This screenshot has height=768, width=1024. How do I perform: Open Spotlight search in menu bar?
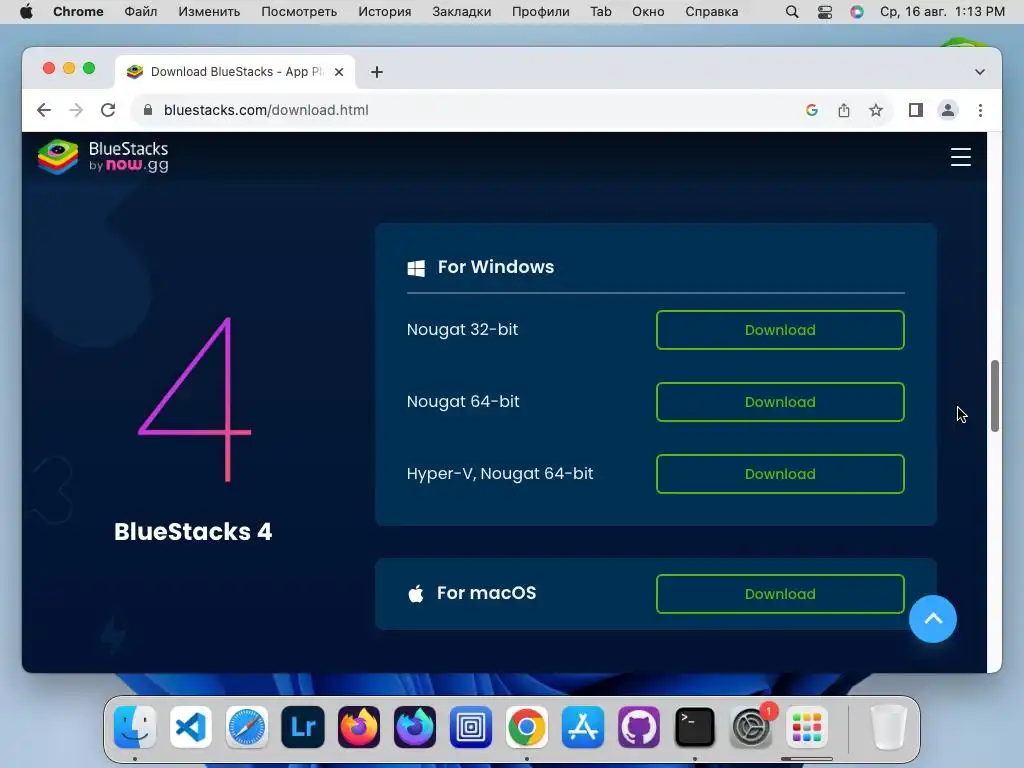(x=792, y=12)
